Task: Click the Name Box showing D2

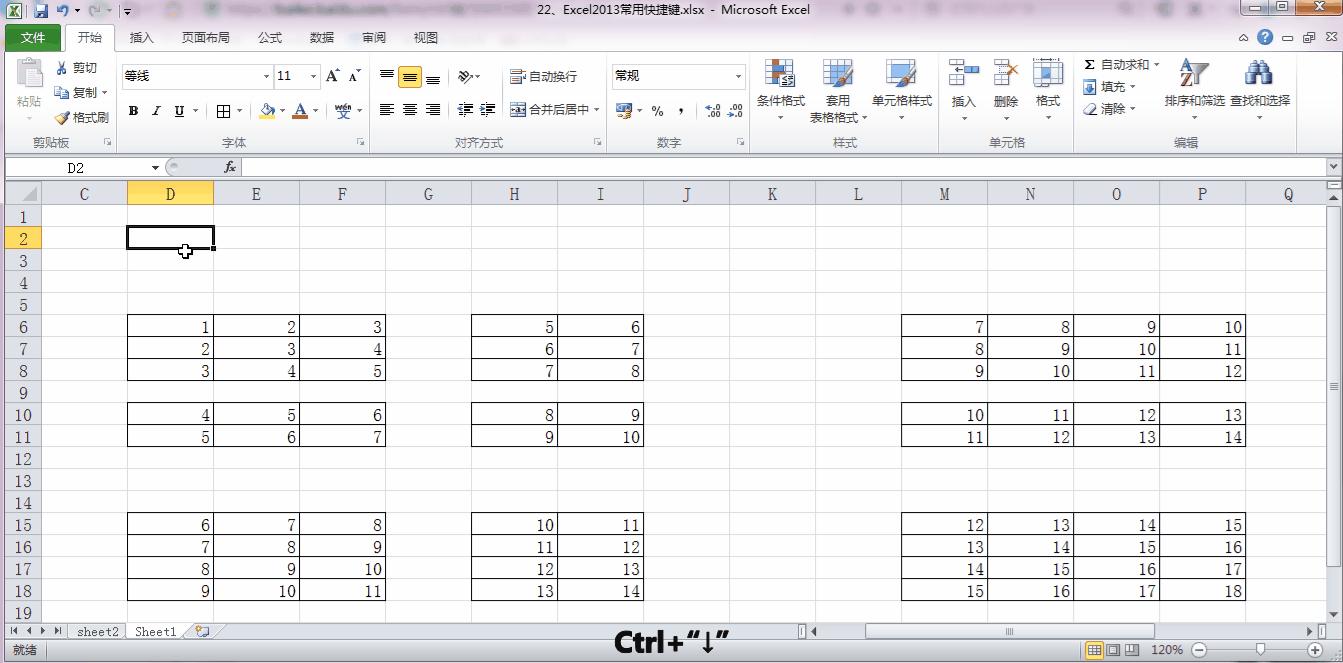Action: (x=76, y=168)
